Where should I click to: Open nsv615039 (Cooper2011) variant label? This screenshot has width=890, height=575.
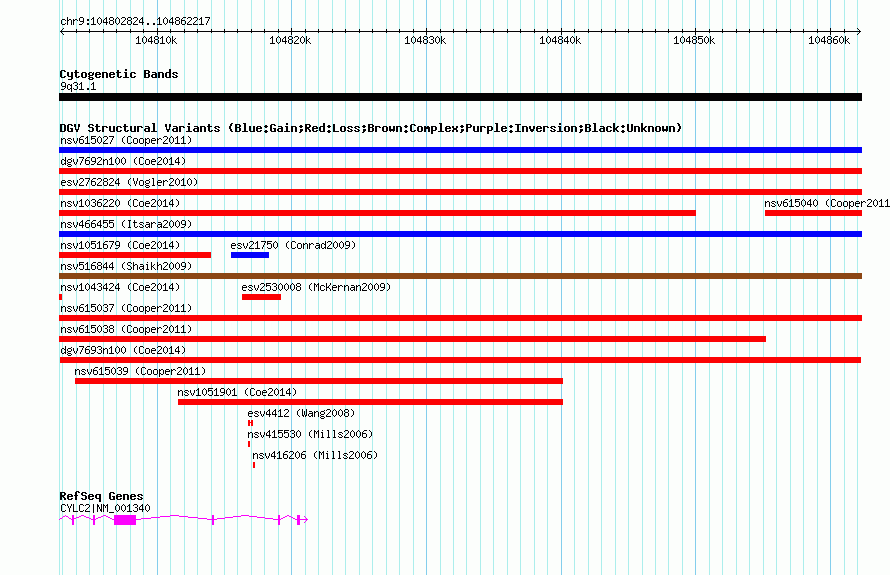(x=140, y=371)
